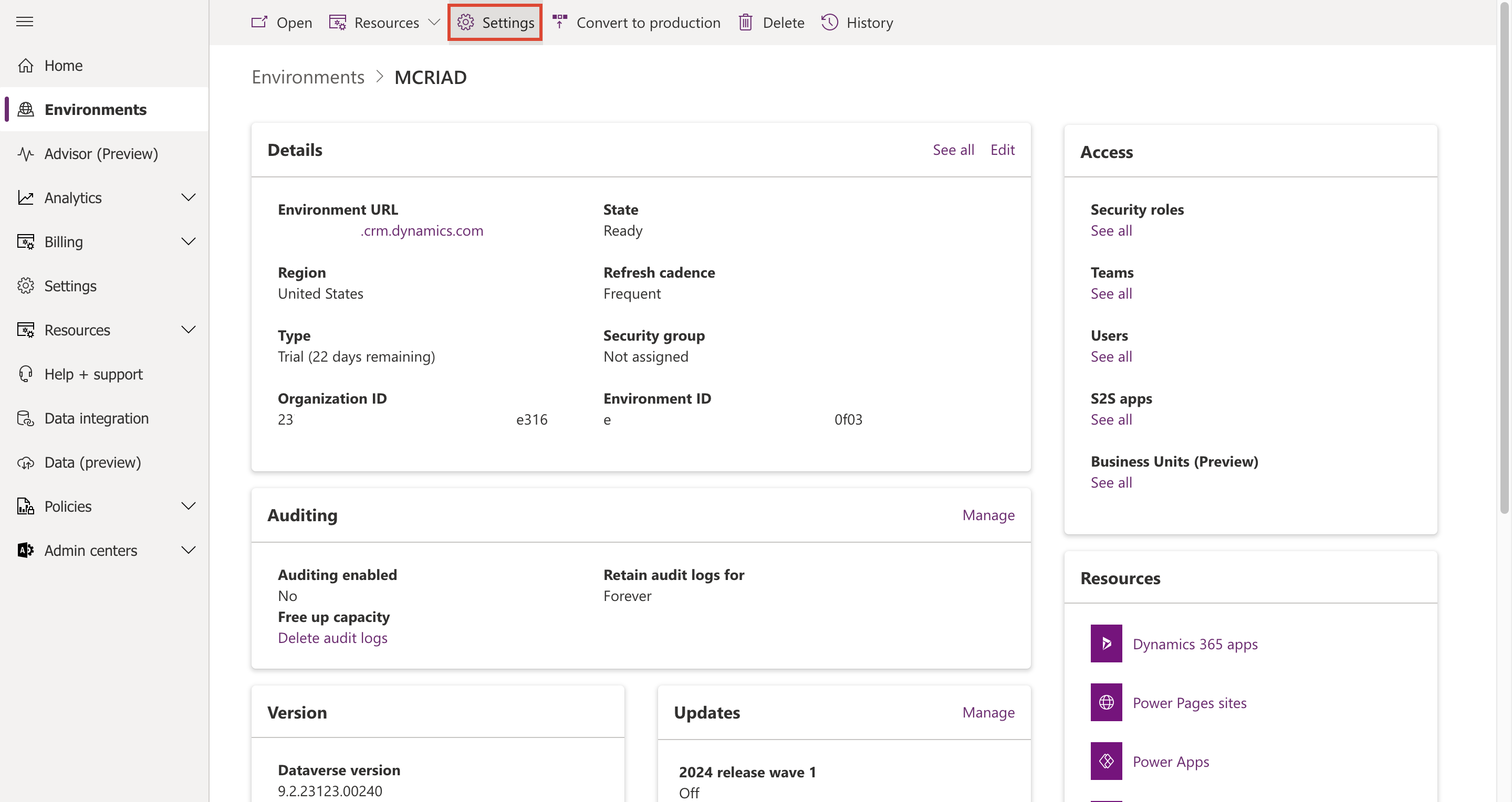This screenshot has width=1512, height=802.
Task: Click See all under Users
Action: pos(1111,356)
